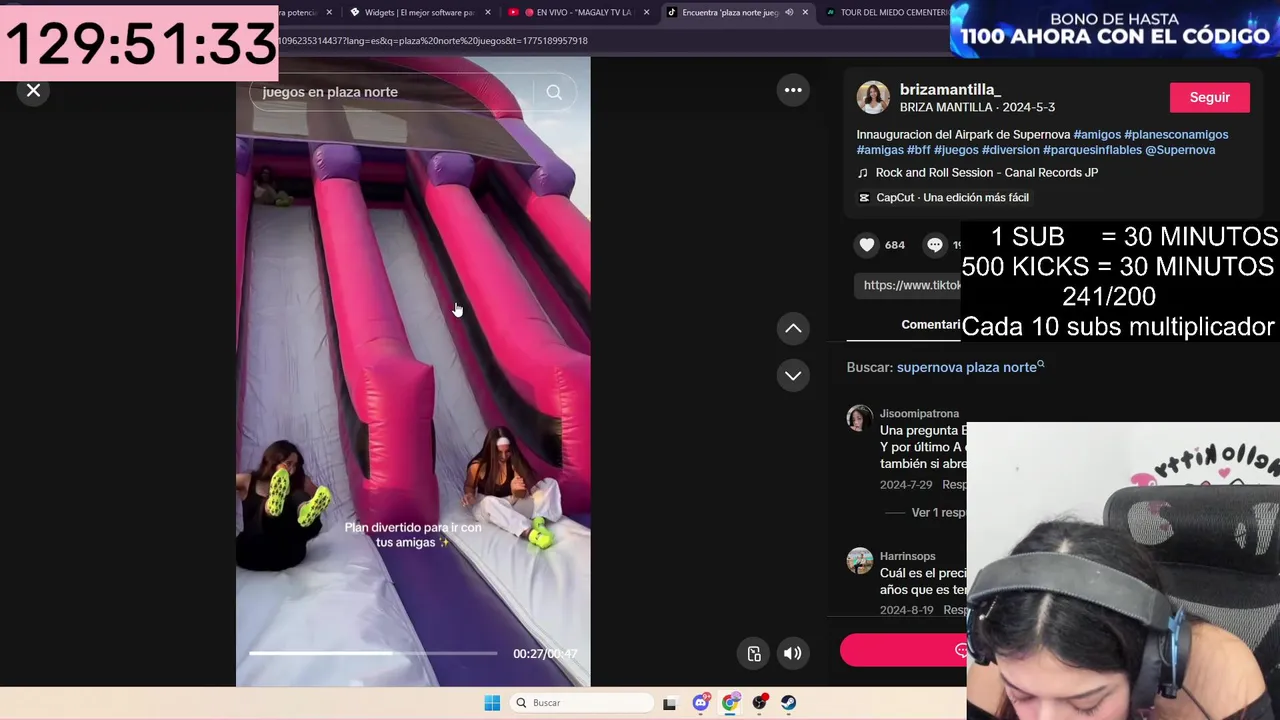This screenshot has width=1280, height=720.
Task: Open the #planesconamigos hashtag
Action: [1176, 134]
